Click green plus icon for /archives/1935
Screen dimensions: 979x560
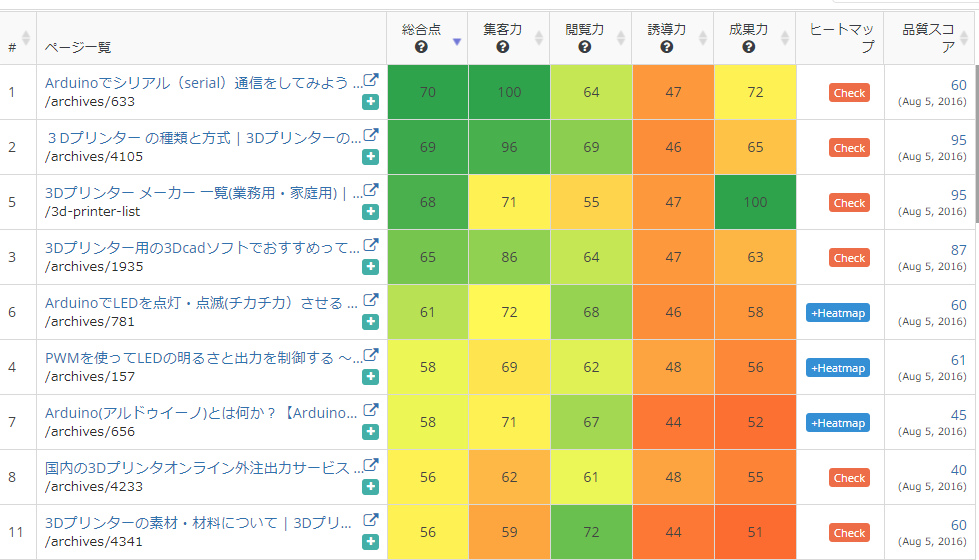371,267
